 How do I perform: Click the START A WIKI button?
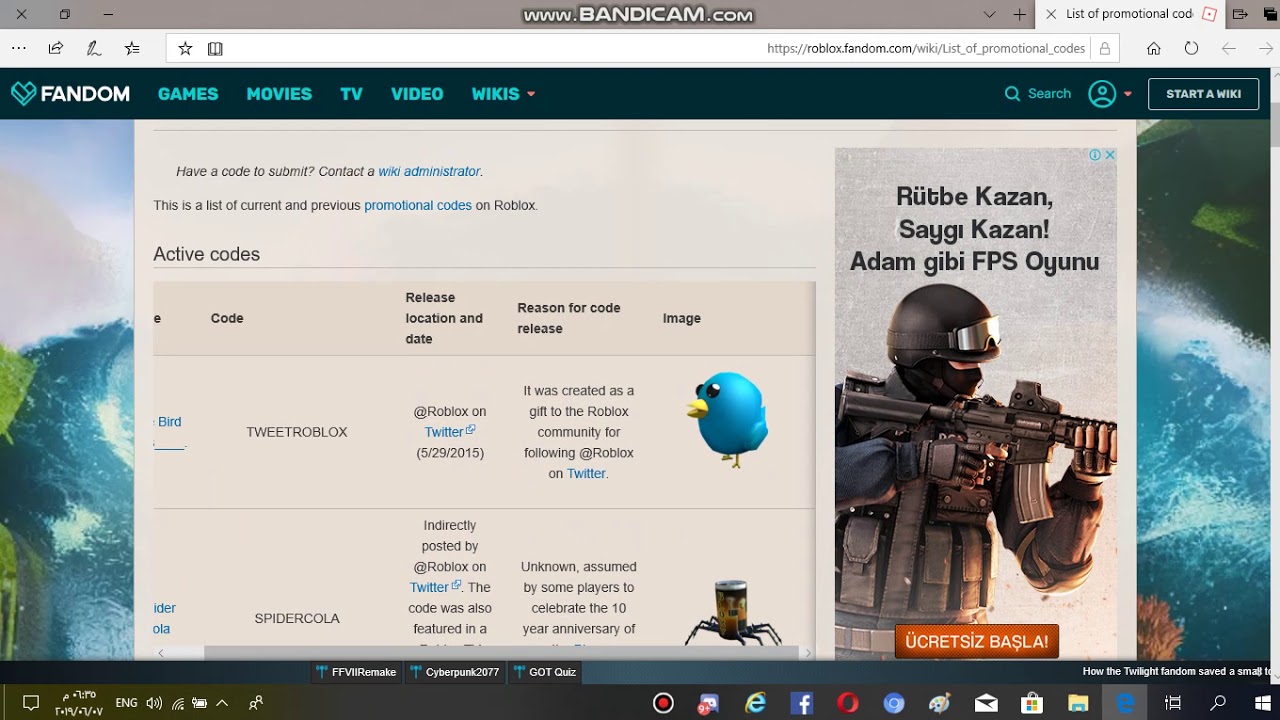point(1203,94)
